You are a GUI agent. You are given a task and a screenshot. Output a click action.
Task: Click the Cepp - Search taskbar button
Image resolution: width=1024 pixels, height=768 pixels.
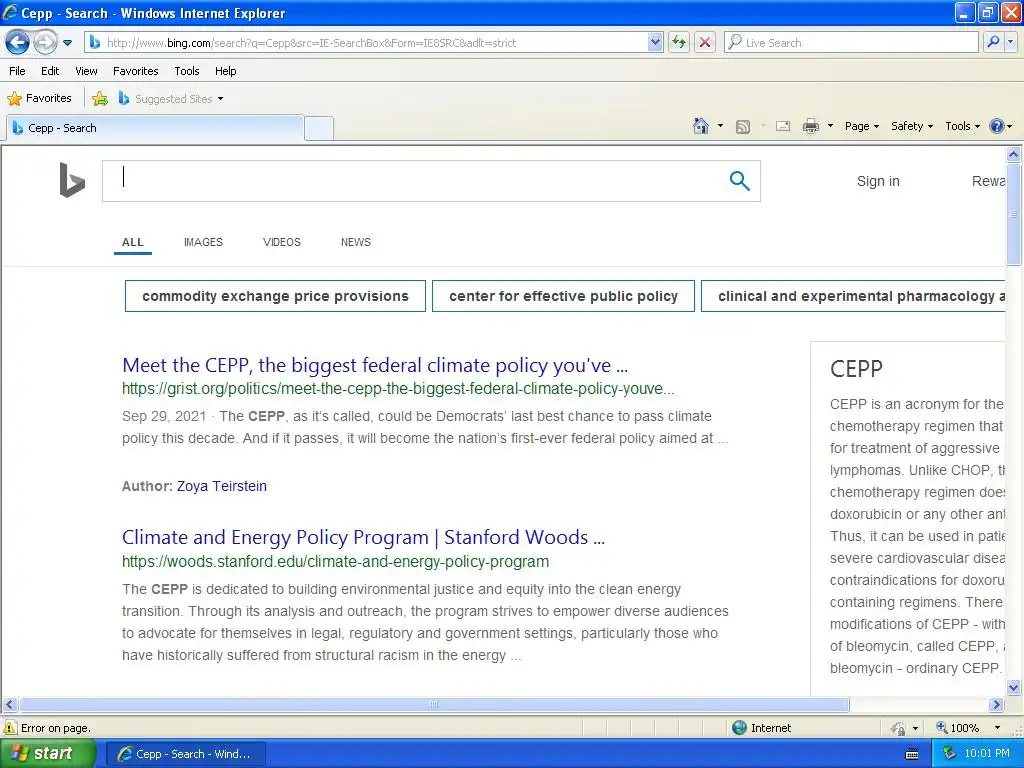point(185,754)
